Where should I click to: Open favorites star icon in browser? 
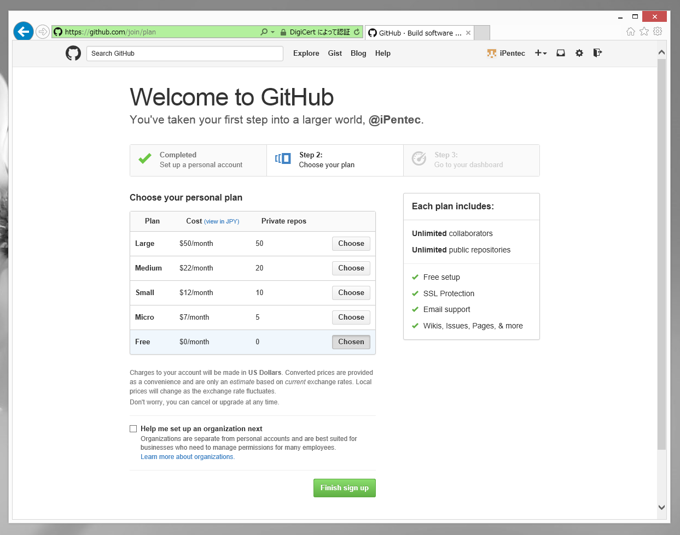[644, 31]
